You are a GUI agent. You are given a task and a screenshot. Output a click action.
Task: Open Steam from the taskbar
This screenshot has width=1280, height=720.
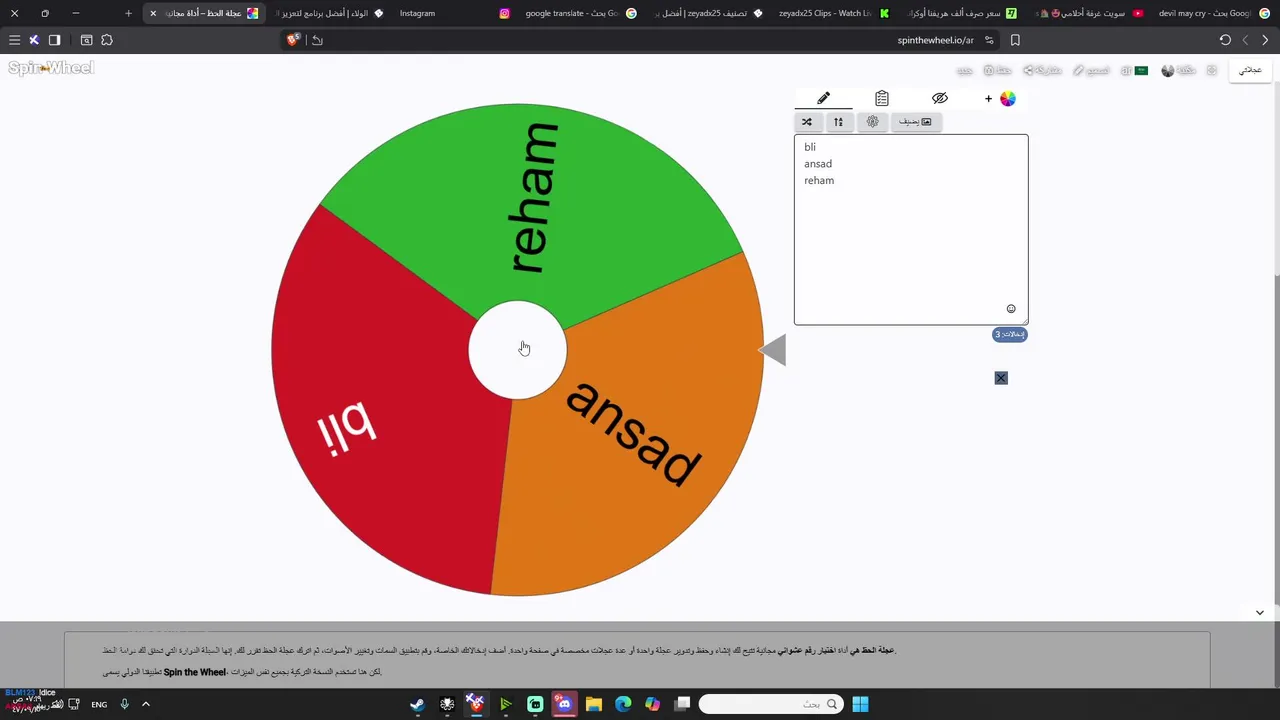pos(417,704)
